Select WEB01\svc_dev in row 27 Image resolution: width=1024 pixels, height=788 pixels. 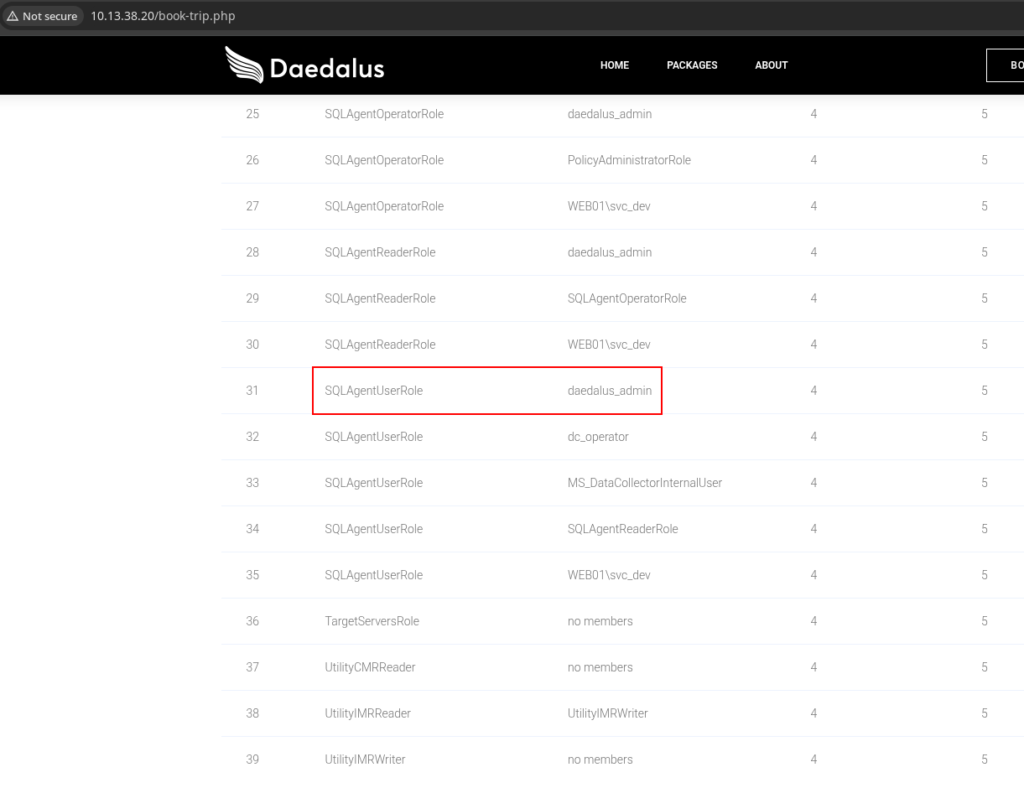(608, 206)
